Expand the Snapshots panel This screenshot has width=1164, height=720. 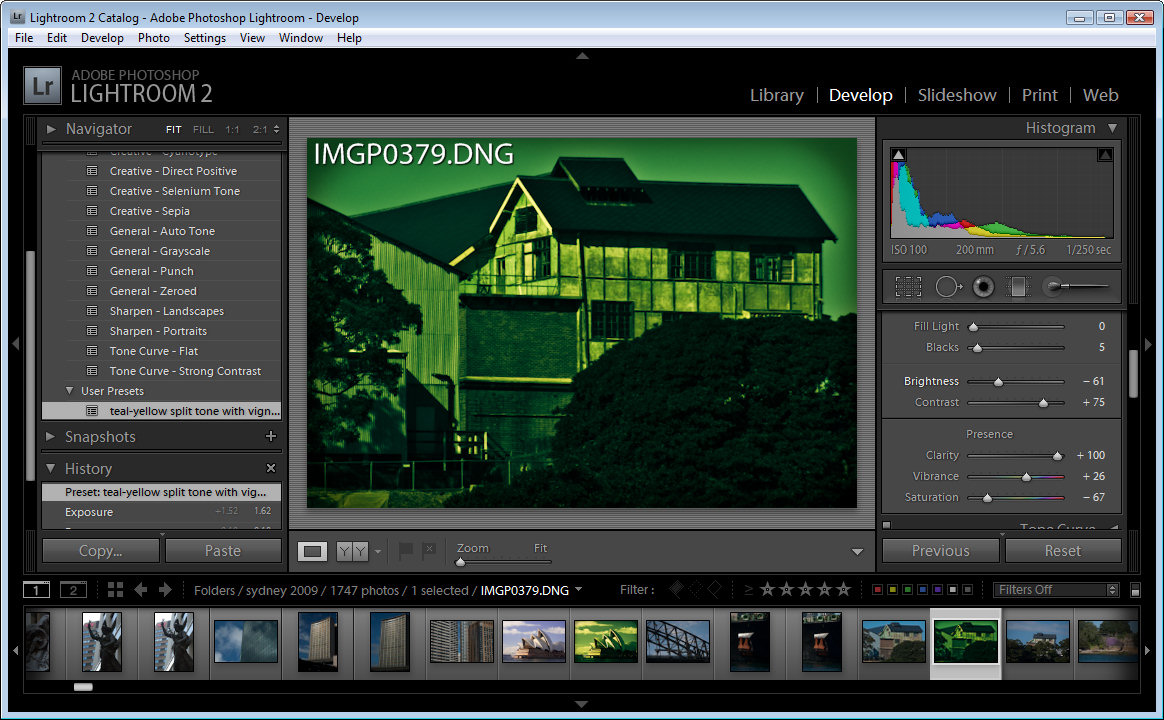click(50, 436)
